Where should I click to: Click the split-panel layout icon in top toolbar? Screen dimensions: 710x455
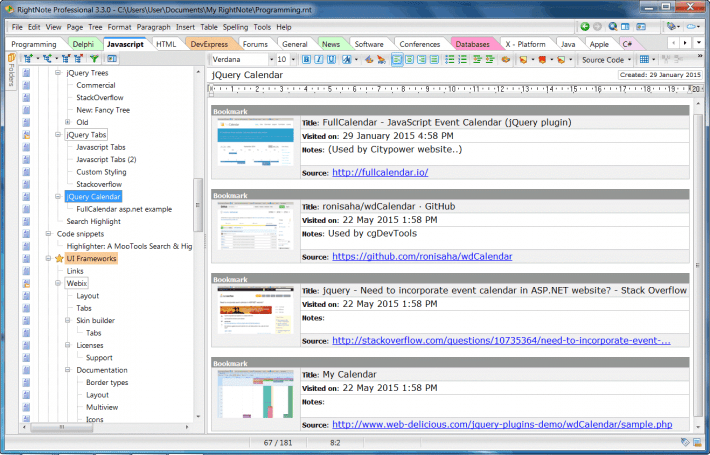point(625,27)
